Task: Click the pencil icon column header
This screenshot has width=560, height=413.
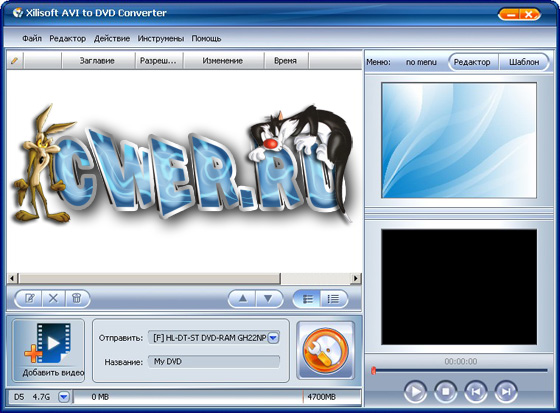Action: pyautogui.click(x=15, y=61)
